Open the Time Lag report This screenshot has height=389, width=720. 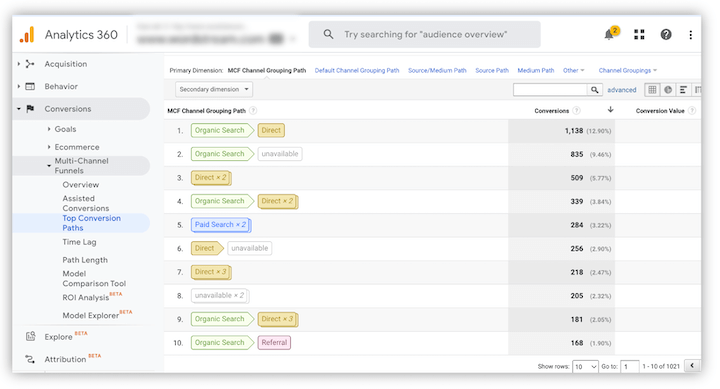click(79, 242)
